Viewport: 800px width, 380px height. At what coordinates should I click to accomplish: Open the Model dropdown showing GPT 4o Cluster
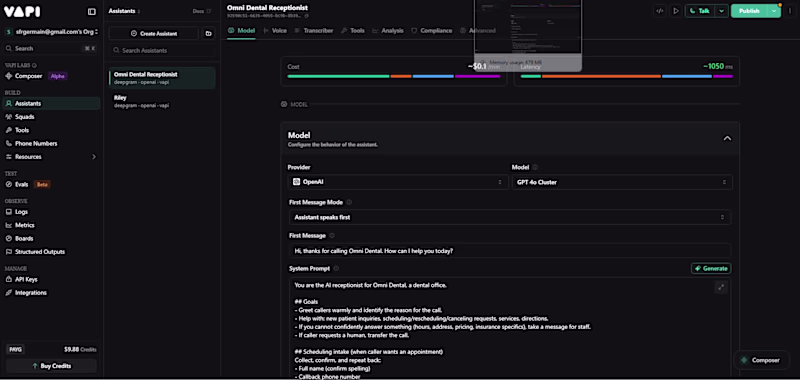tap(622, 182)
